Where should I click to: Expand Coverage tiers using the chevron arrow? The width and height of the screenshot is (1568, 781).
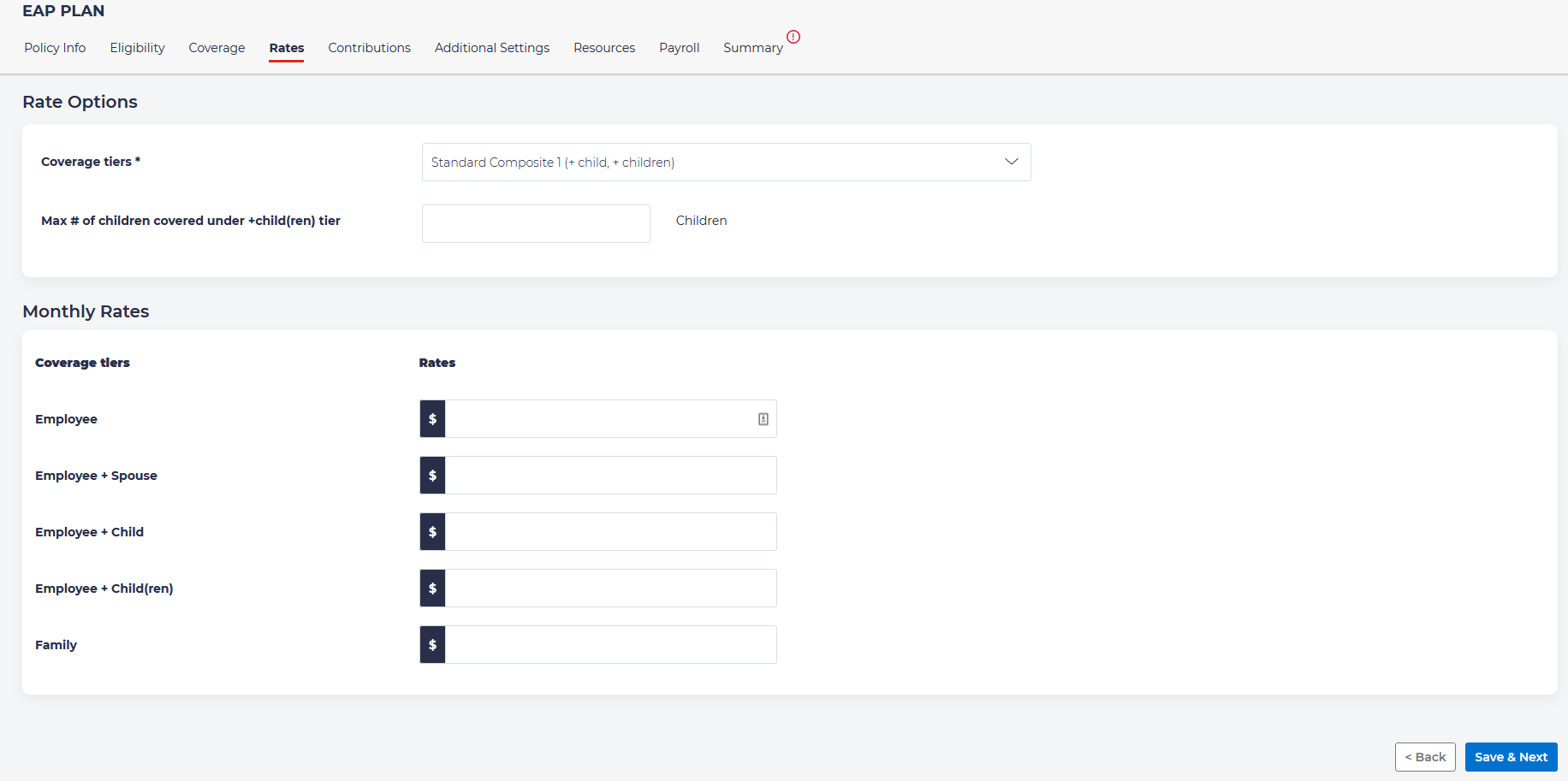1011,162
